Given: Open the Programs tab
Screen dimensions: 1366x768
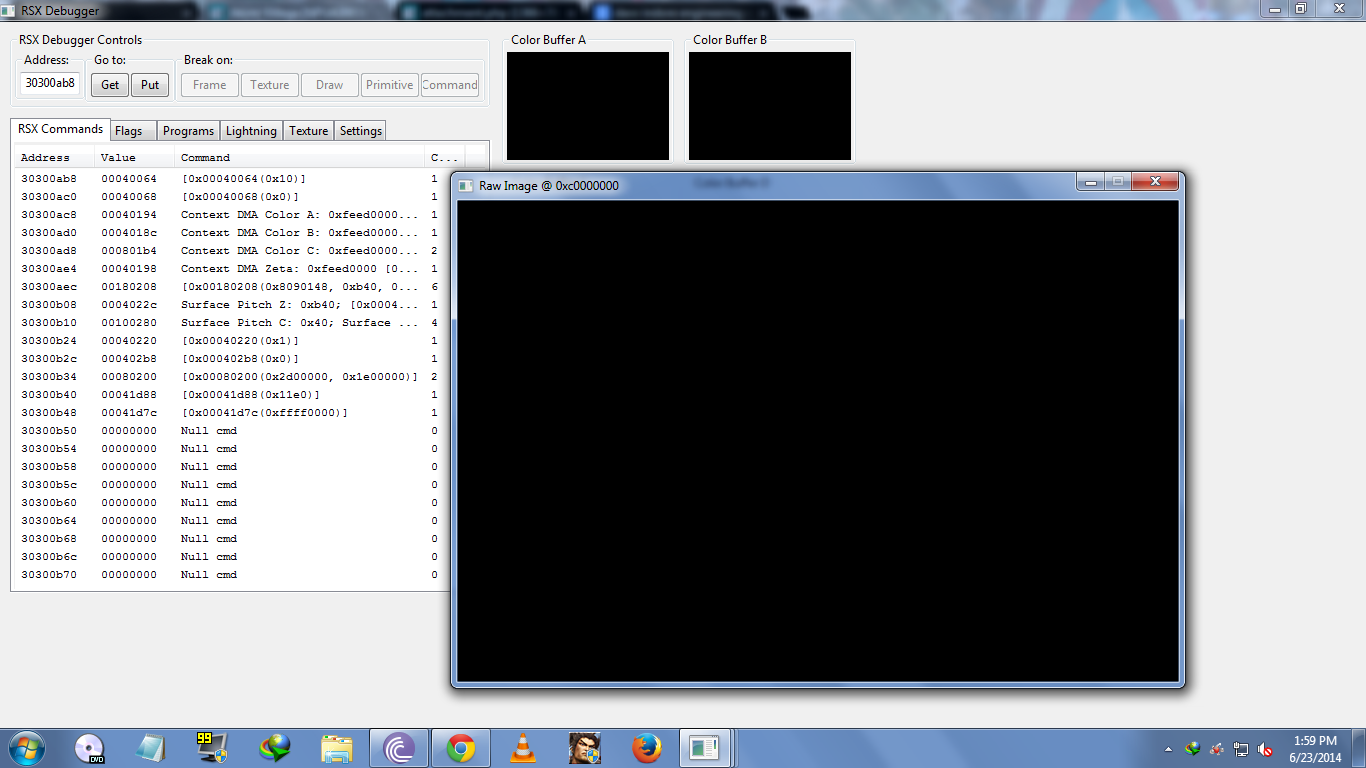Looking at the screenshot, I should click(x=188, y=131).
